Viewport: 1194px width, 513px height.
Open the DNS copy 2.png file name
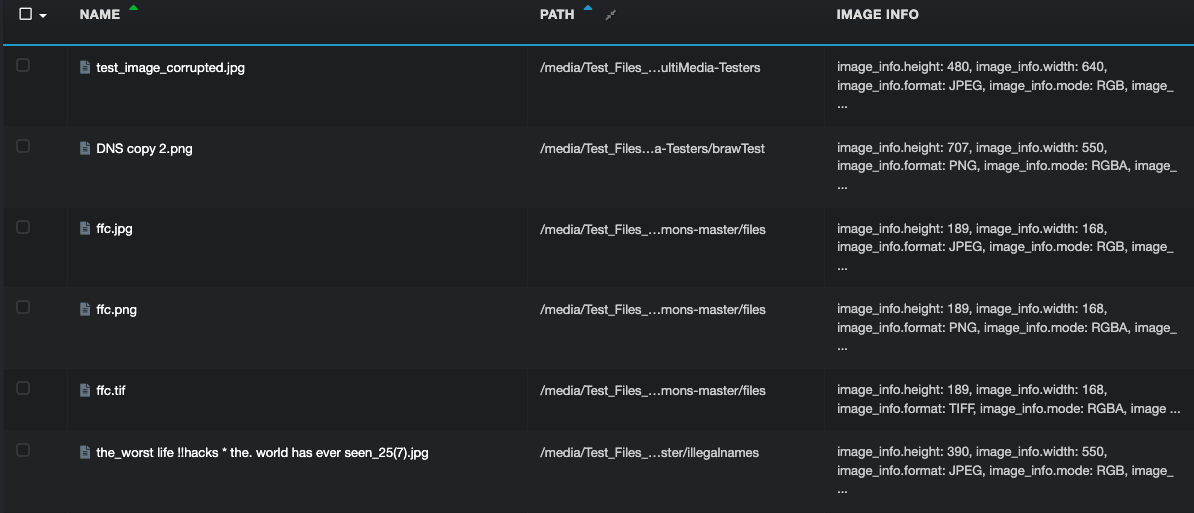[145, 148]
